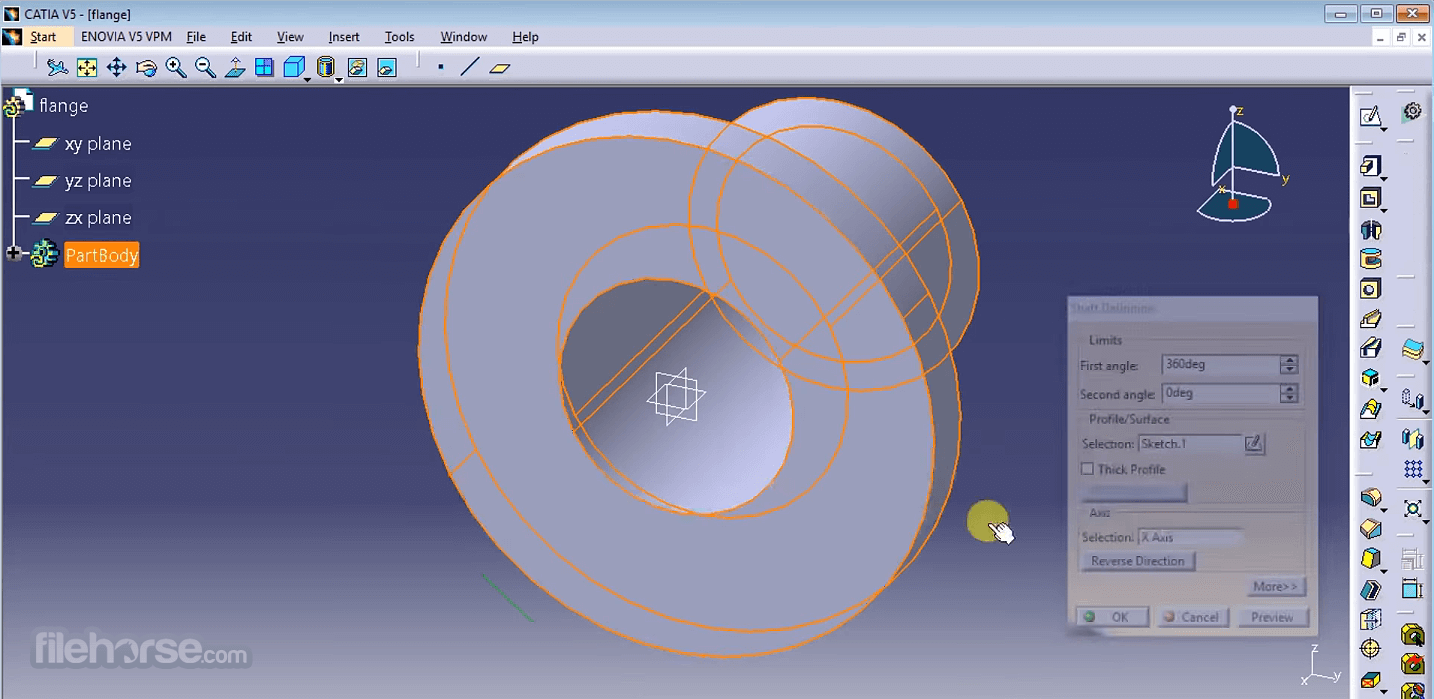Select the Rotate view tool
Image resolution: width=1434 pixels, height=699 pixels.
point(146,67)
